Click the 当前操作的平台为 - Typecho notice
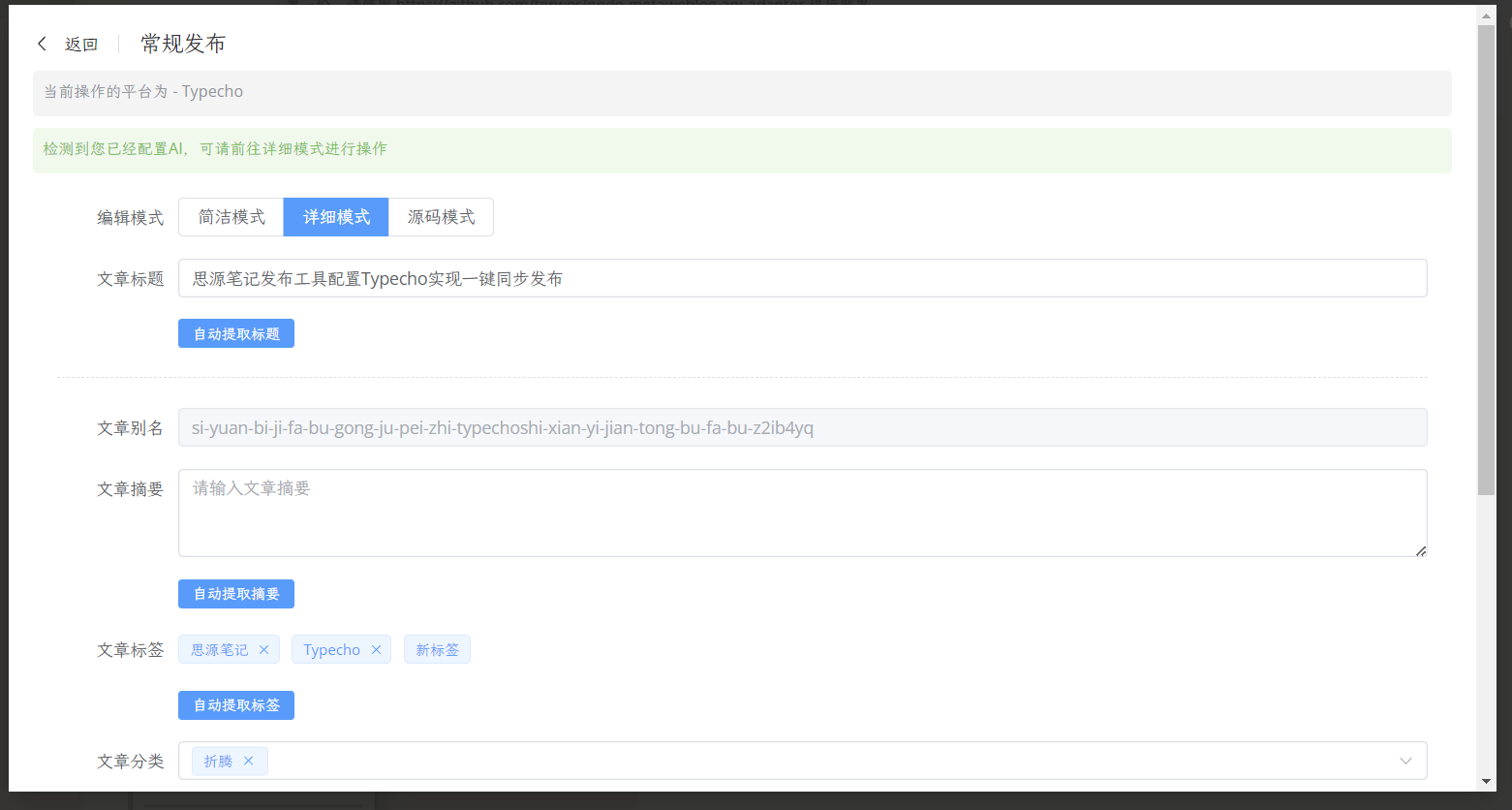The image size is (1512, 810). pos(742,93)
